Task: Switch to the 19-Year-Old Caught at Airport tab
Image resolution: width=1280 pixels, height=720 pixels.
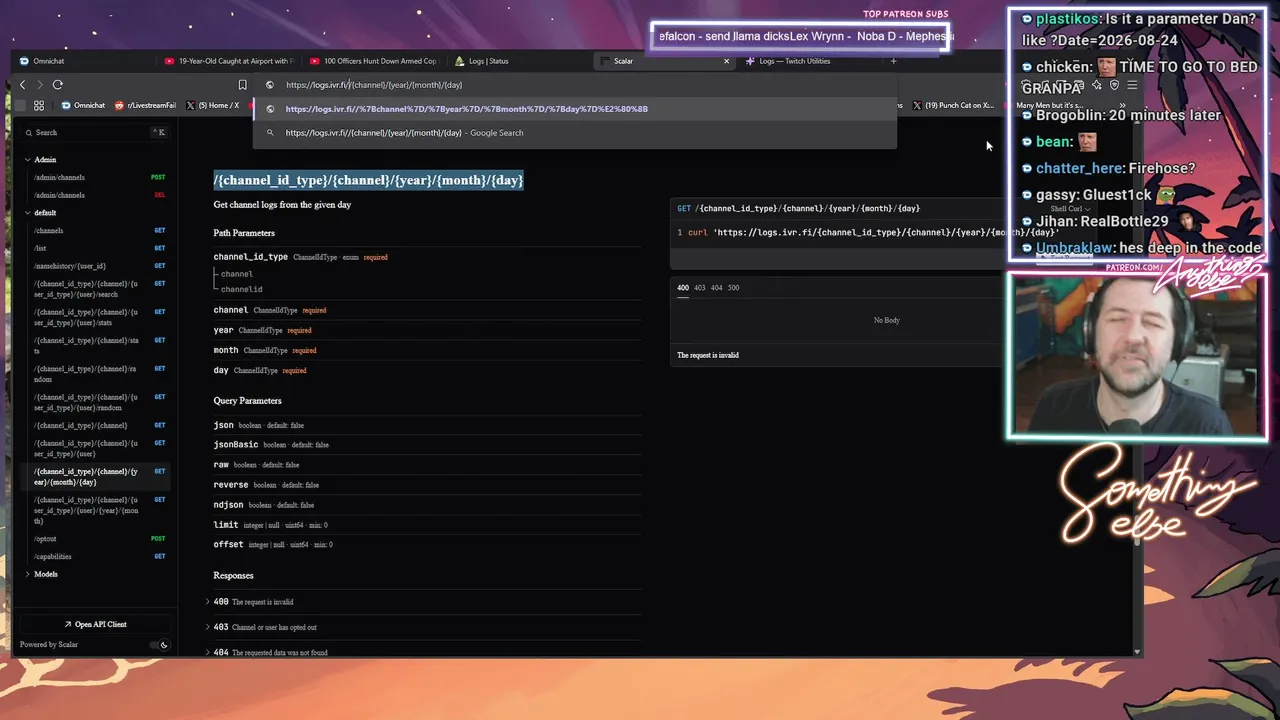Action: point(227,61)
